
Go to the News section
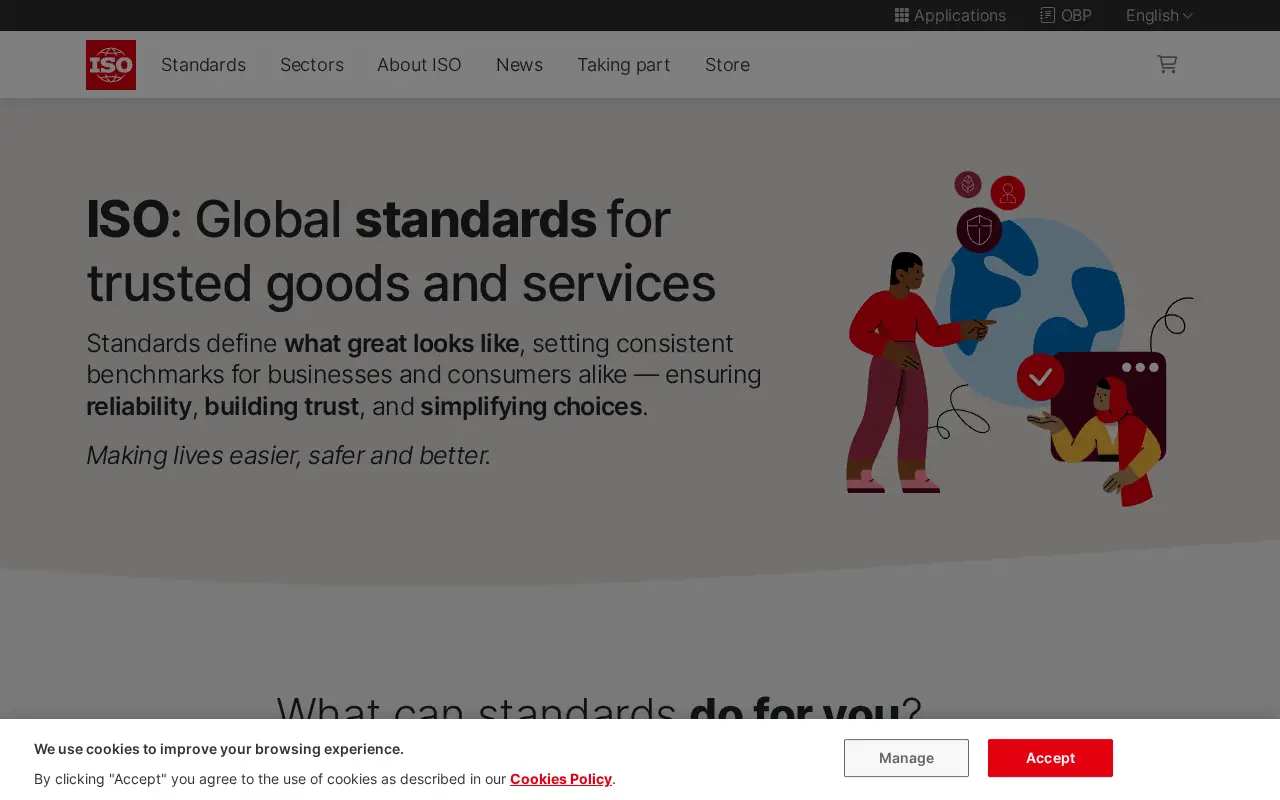tap(519, 64)
